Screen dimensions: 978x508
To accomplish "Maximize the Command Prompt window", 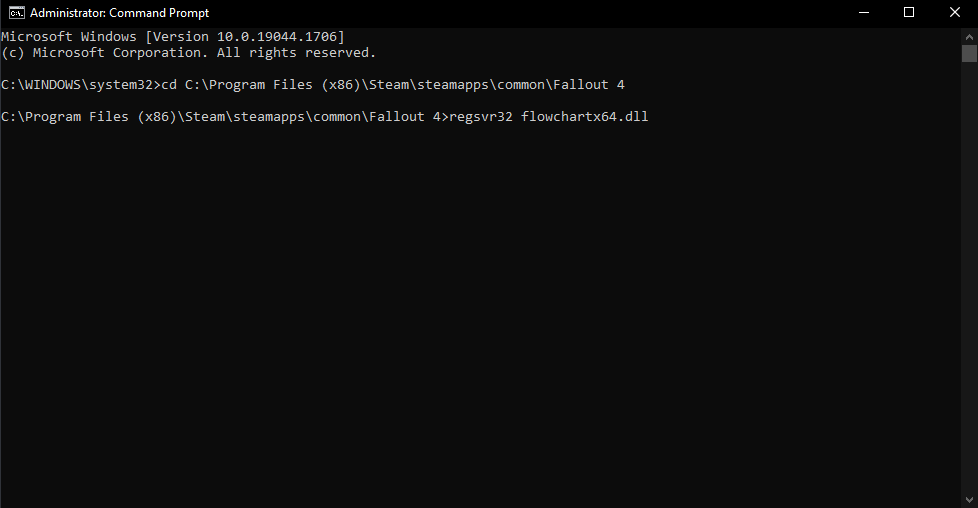I will (x=909, y=13).
